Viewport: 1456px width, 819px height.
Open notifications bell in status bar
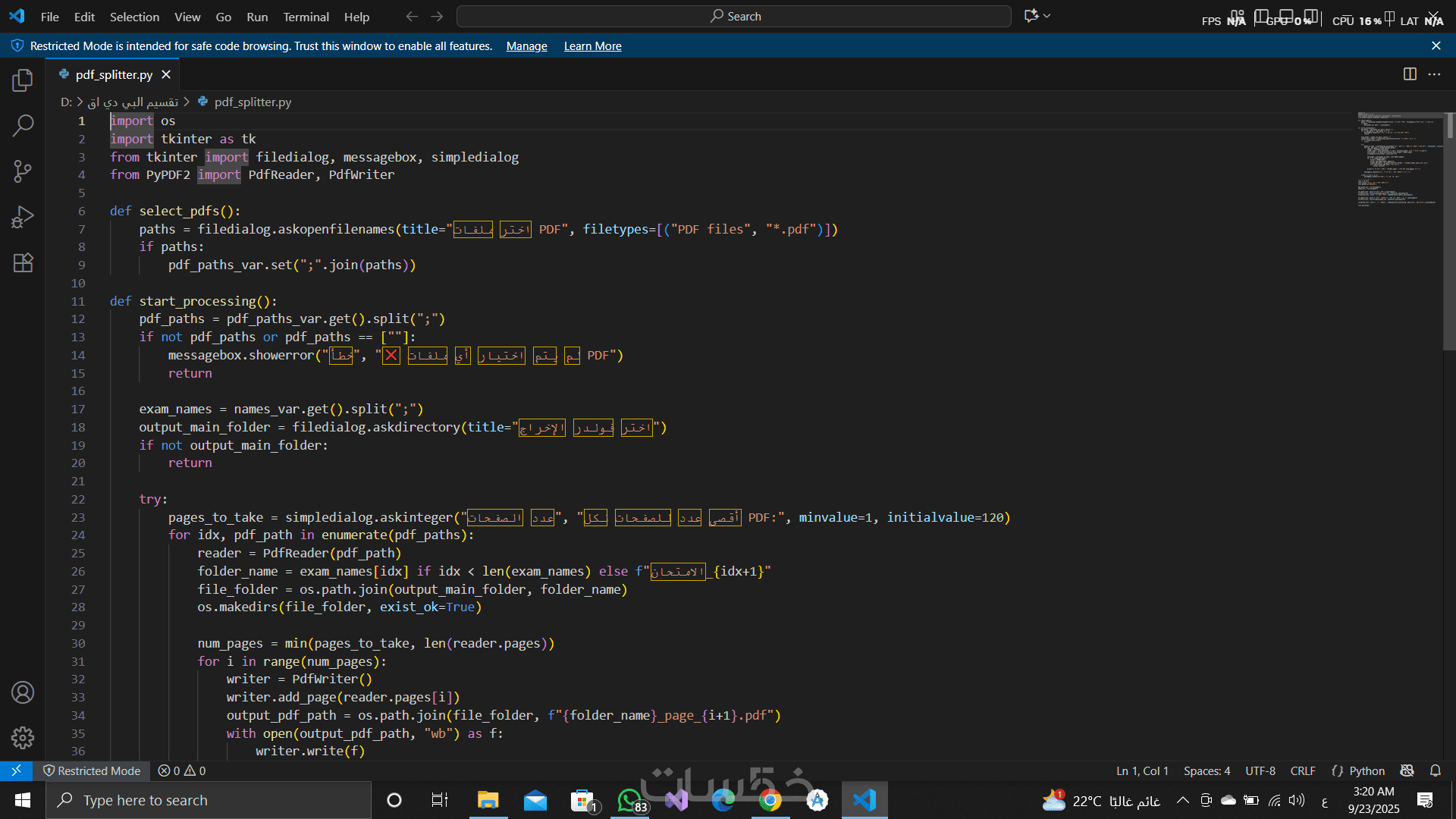(x=1436, y=771)
